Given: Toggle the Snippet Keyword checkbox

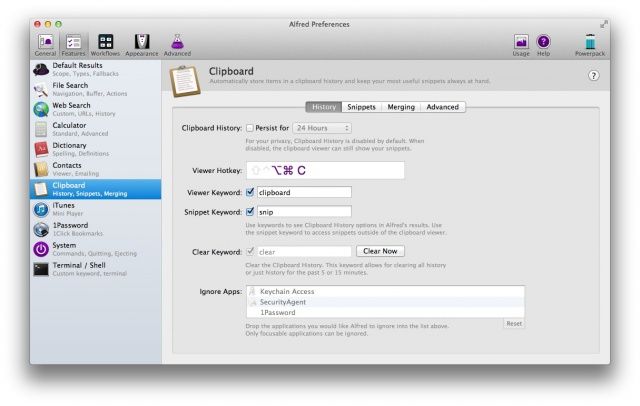Looking at the screenshot, I should pos(250,211).
